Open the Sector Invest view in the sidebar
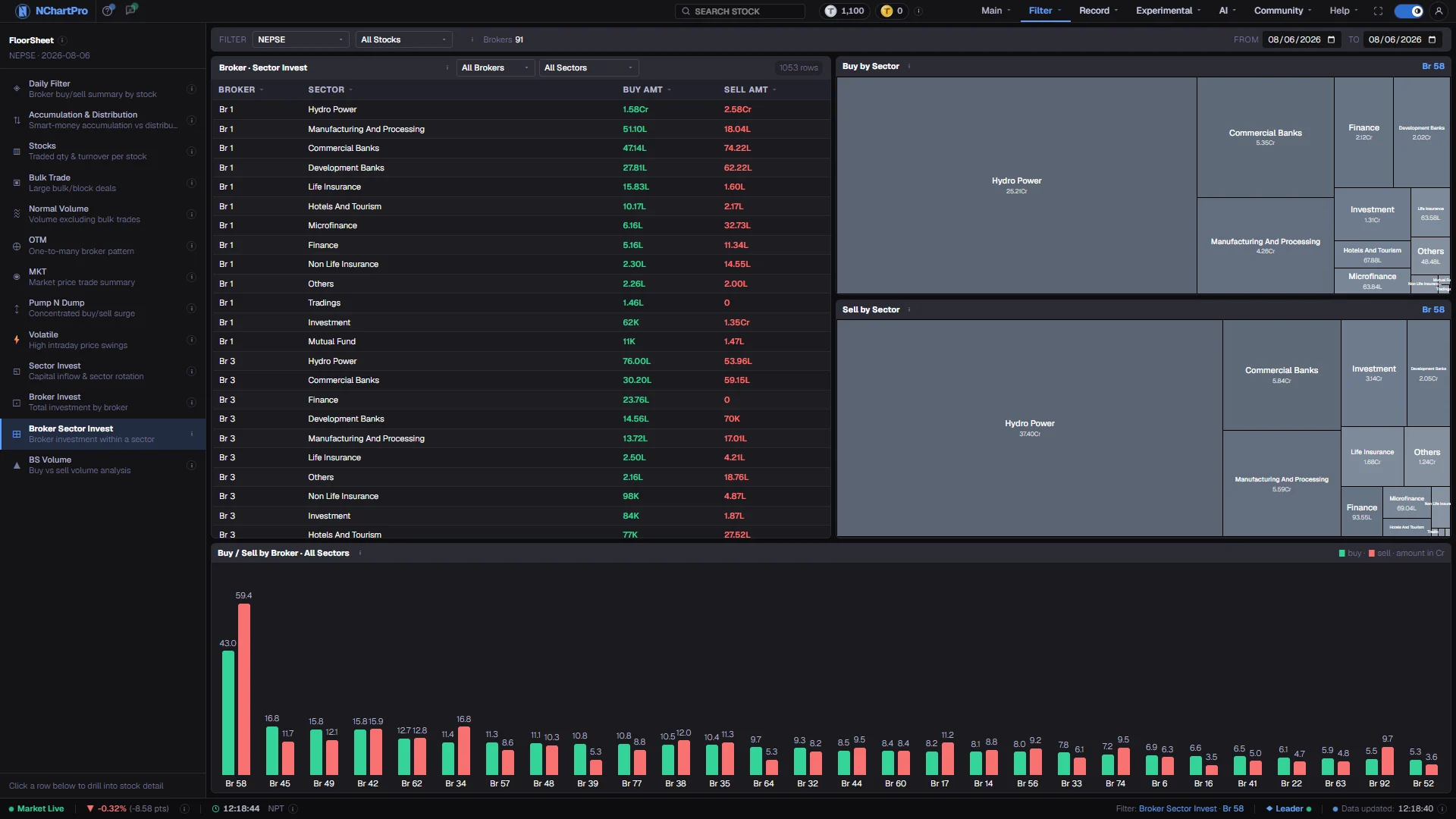The image size is (1456, 819). click(102, 371)
